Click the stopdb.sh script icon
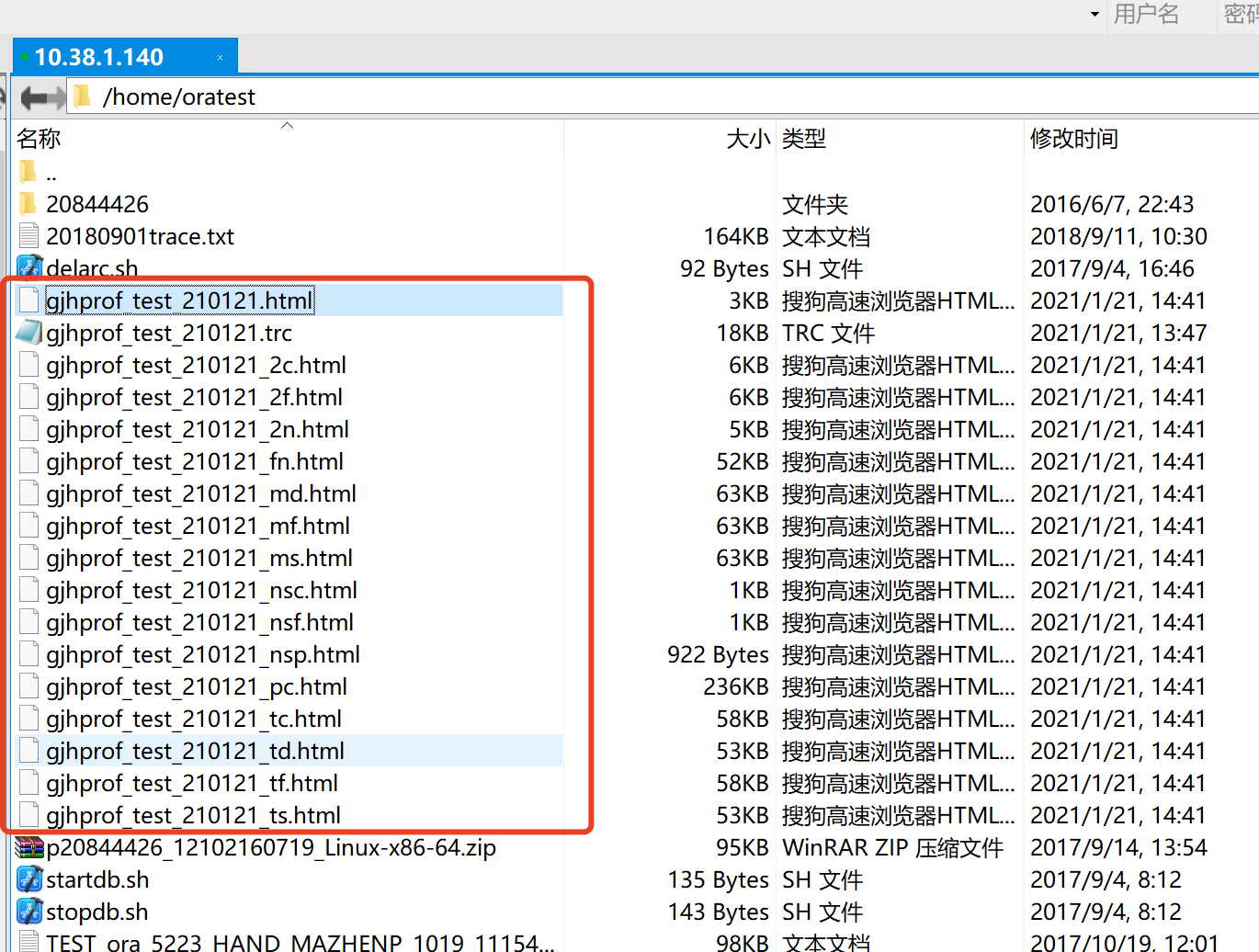 coord(29,912)
